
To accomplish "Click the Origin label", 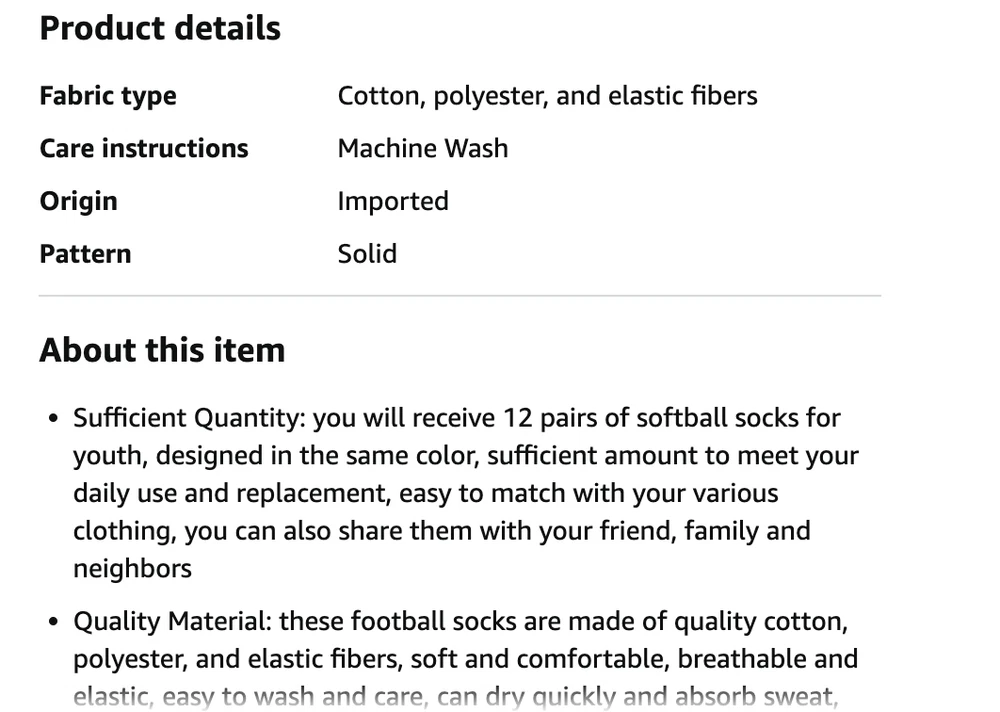I will point(78,201).
